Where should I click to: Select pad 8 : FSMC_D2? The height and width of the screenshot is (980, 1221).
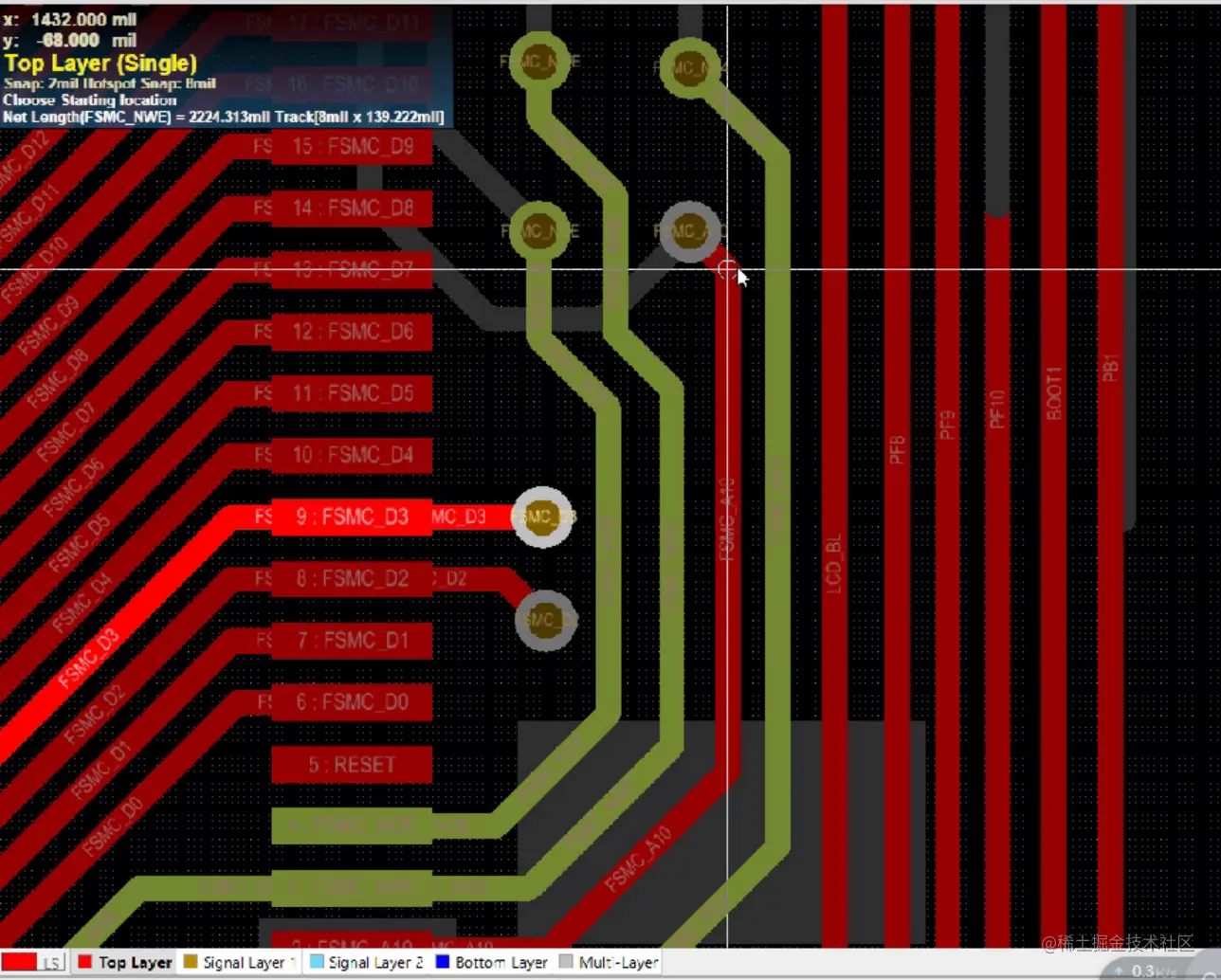pos(352,578)
